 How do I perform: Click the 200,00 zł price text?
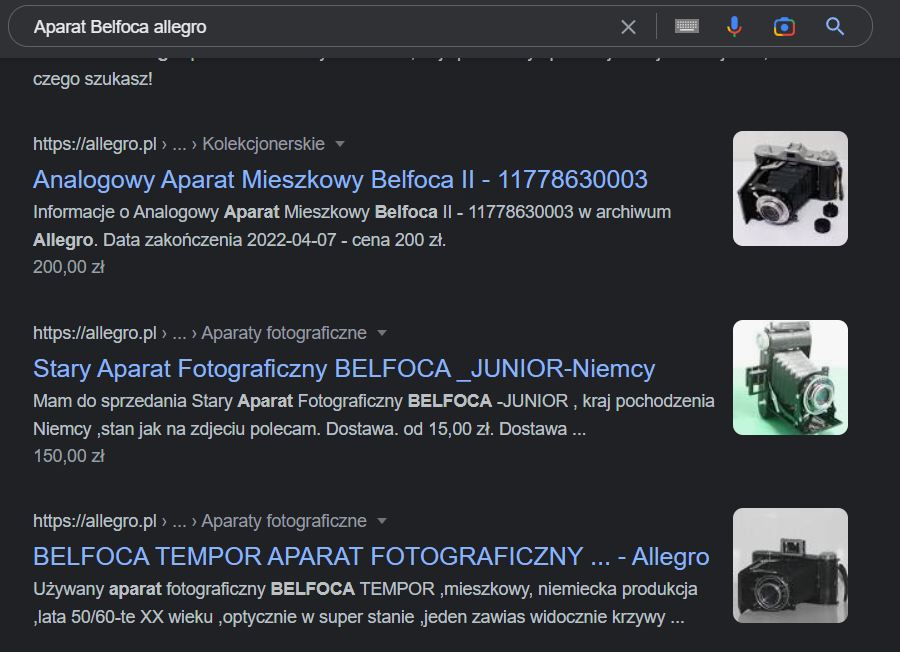click(69, 267)
